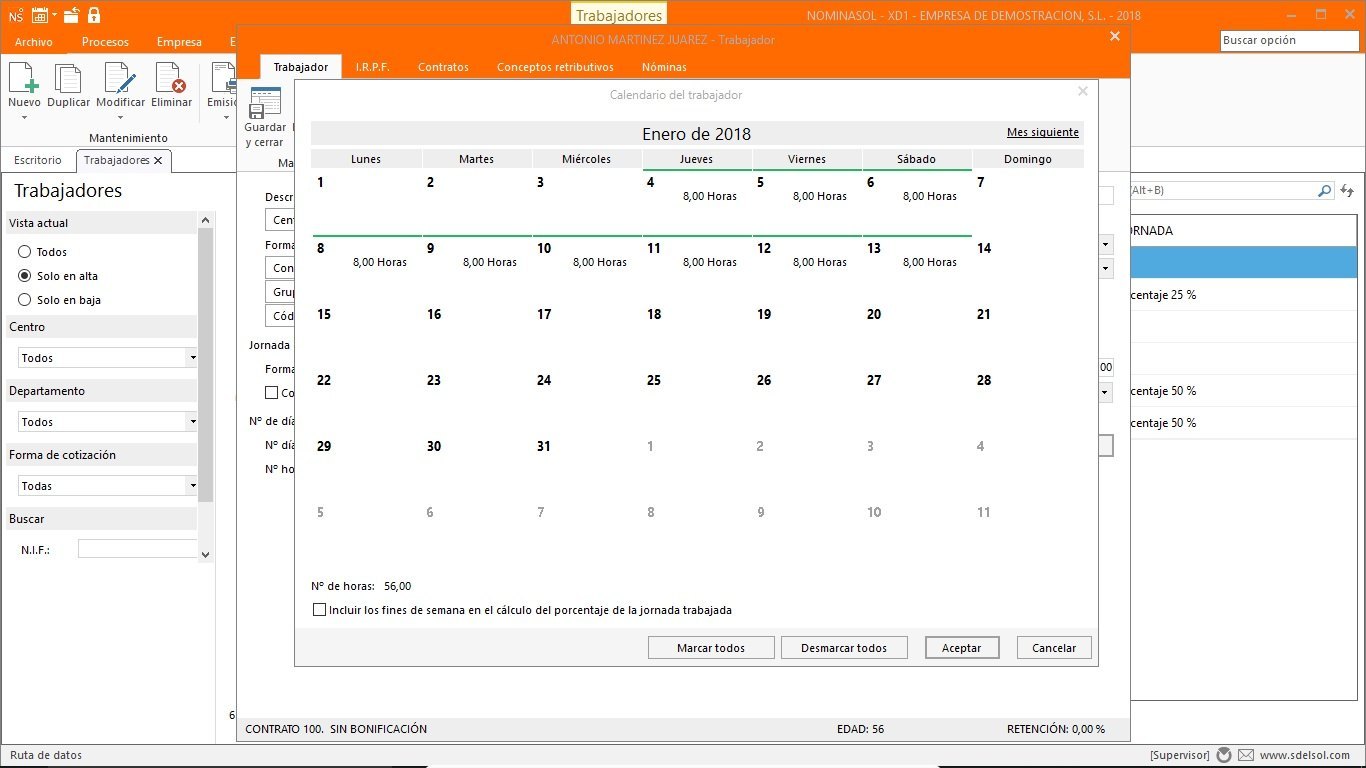1366x768 pixels.
Task: Expand the Nuevo dropdown arrow
Action: point(24,118)
